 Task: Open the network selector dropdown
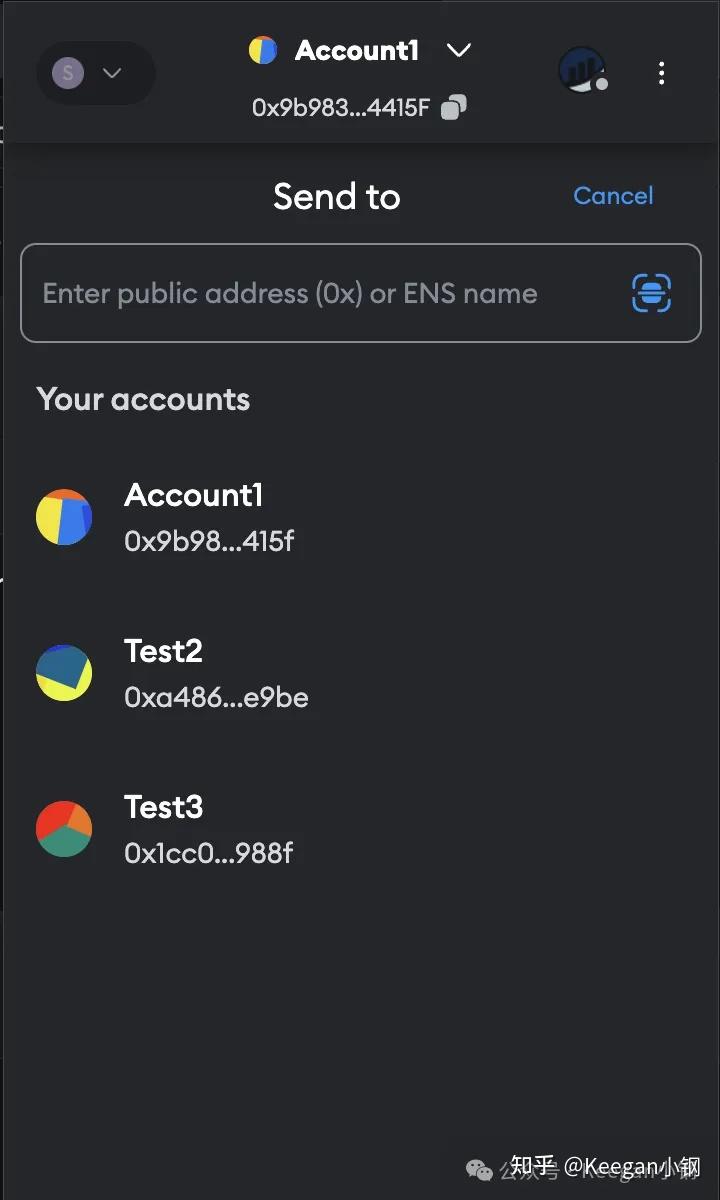point(95,73)
